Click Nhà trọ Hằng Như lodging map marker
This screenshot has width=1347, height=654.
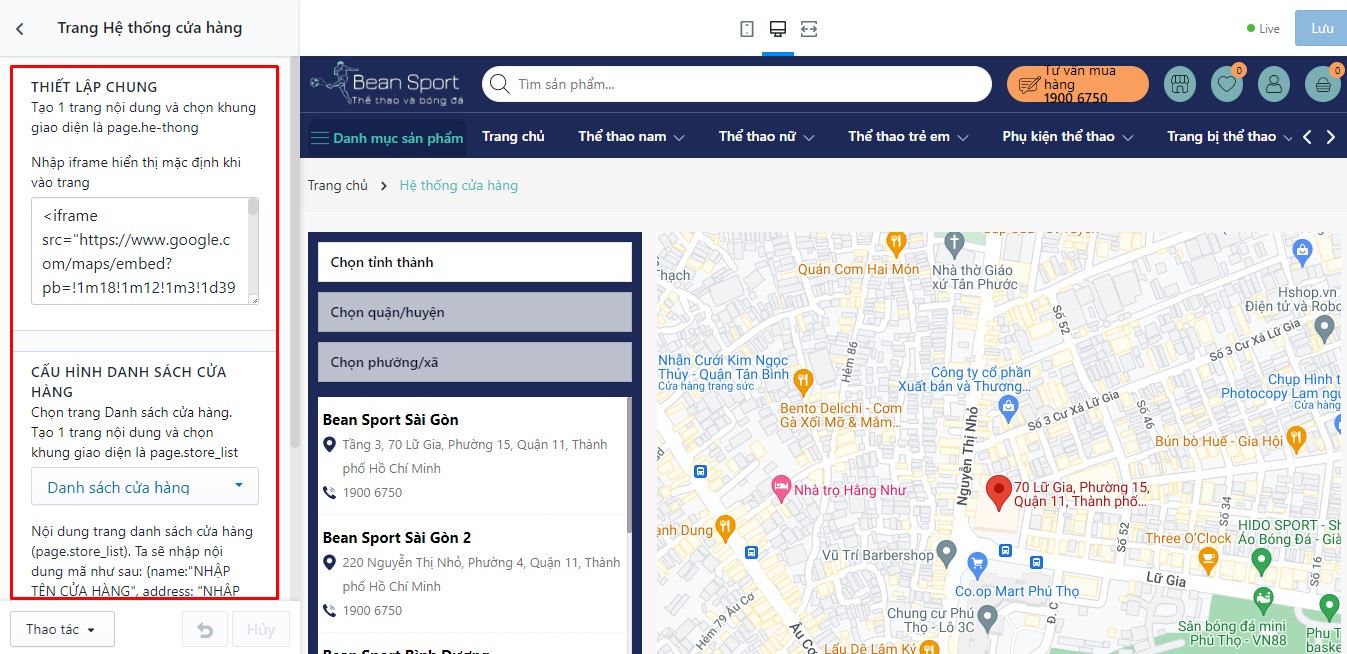click(781, 489)
